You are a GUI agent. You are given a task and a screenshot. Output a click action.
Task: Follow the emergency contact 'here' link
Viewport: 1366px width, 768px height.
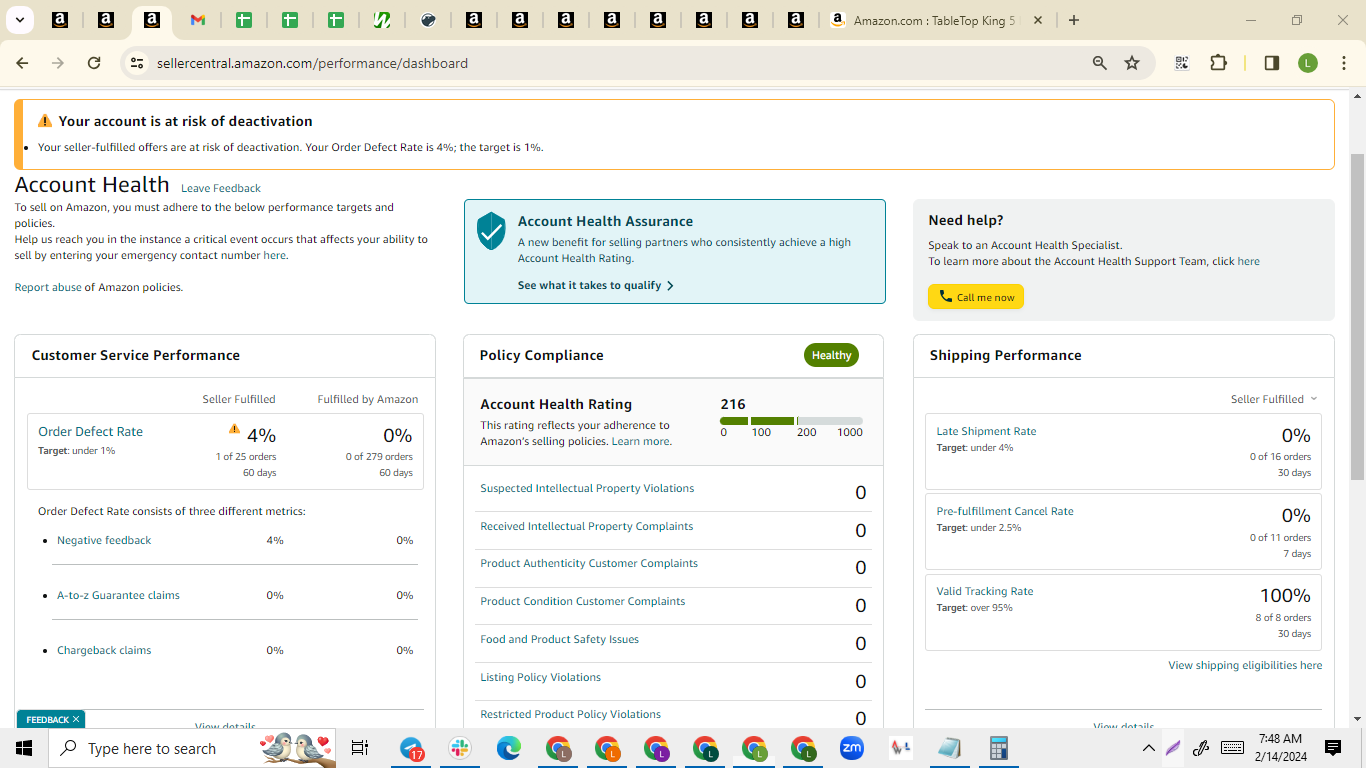pyautogui.click(x=274, y=255)
